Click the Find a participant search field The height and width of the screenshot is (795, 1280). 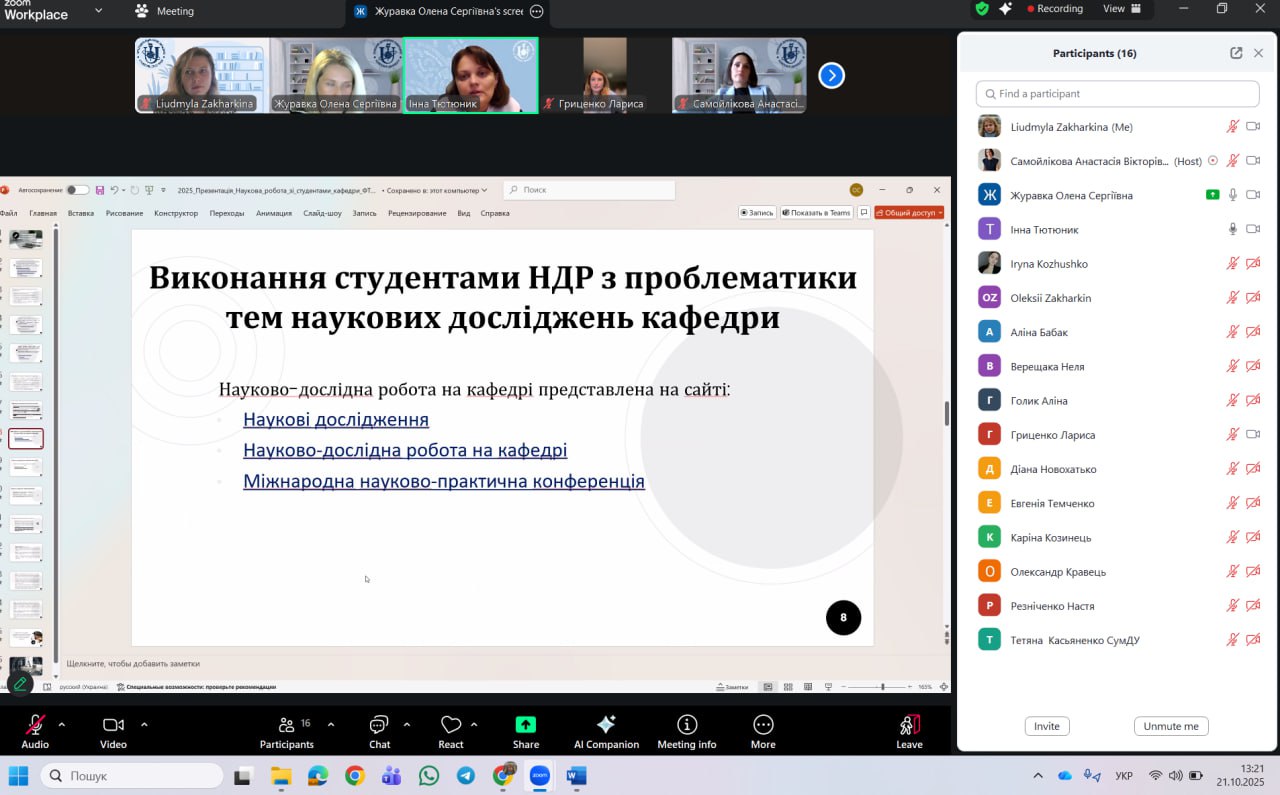[x=1117, y=94]
